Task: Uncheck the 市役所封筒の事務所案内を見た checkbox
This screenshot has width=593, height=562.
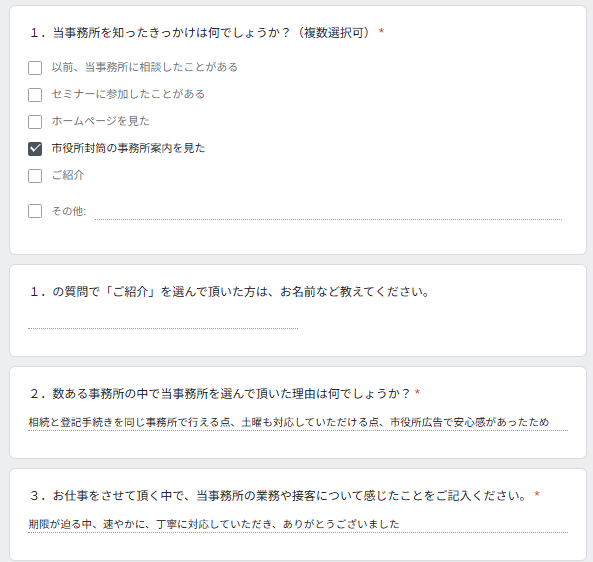Action: tap(35, 149)
